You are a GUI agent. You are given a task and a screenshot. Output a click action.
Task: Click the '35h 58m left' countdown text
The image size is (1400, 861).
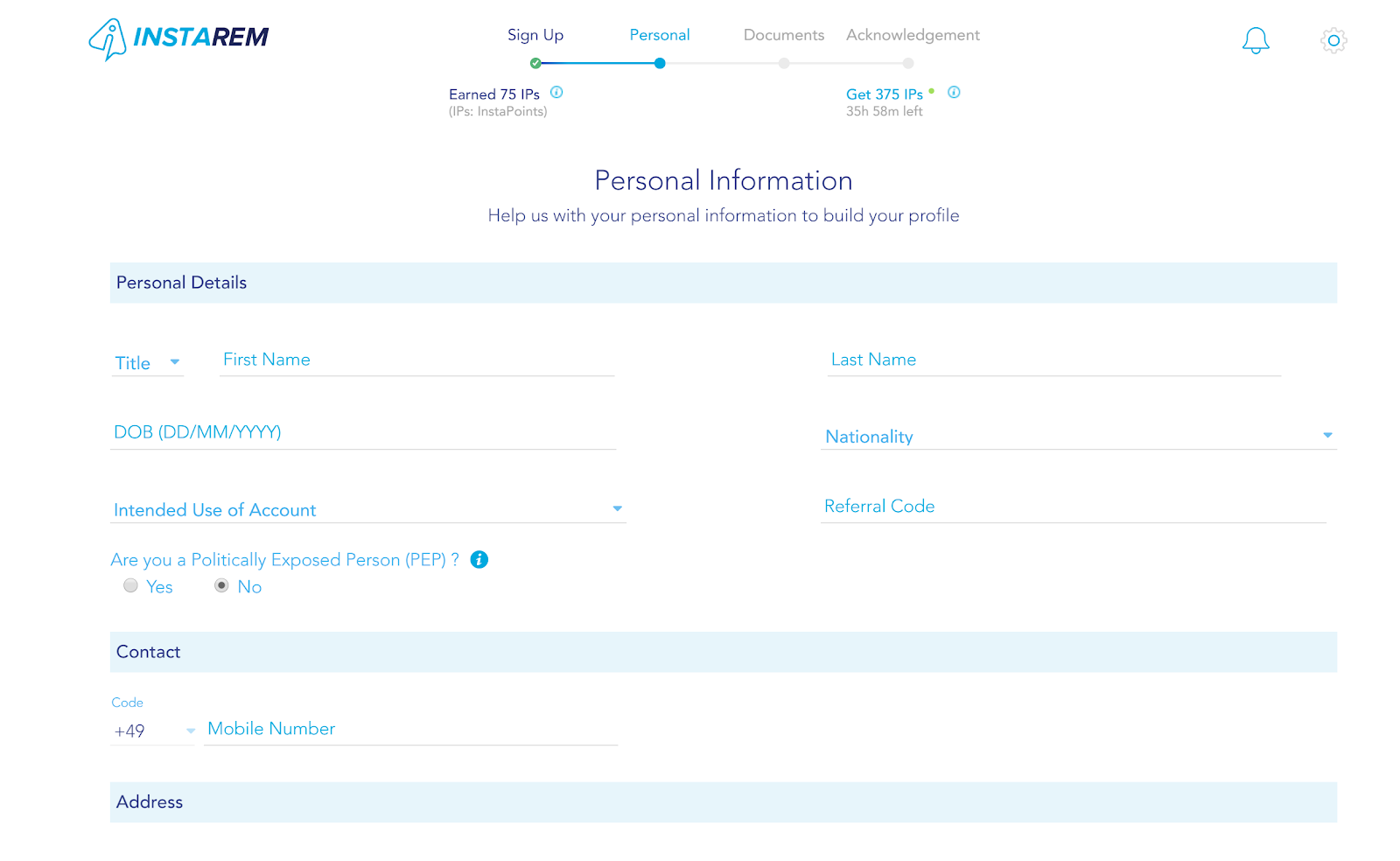[x=884, y=111]
